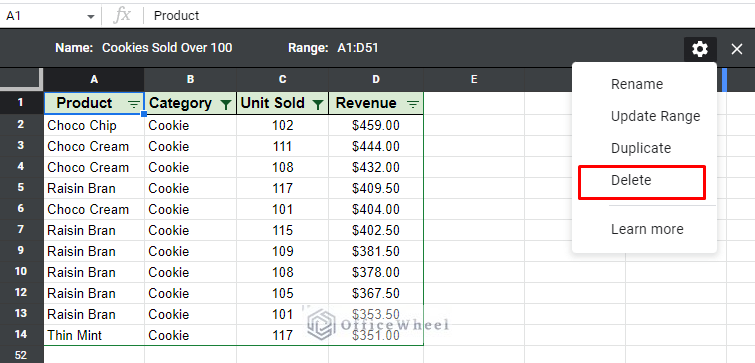
Task: Select the Category header cell
Action: 190,104
